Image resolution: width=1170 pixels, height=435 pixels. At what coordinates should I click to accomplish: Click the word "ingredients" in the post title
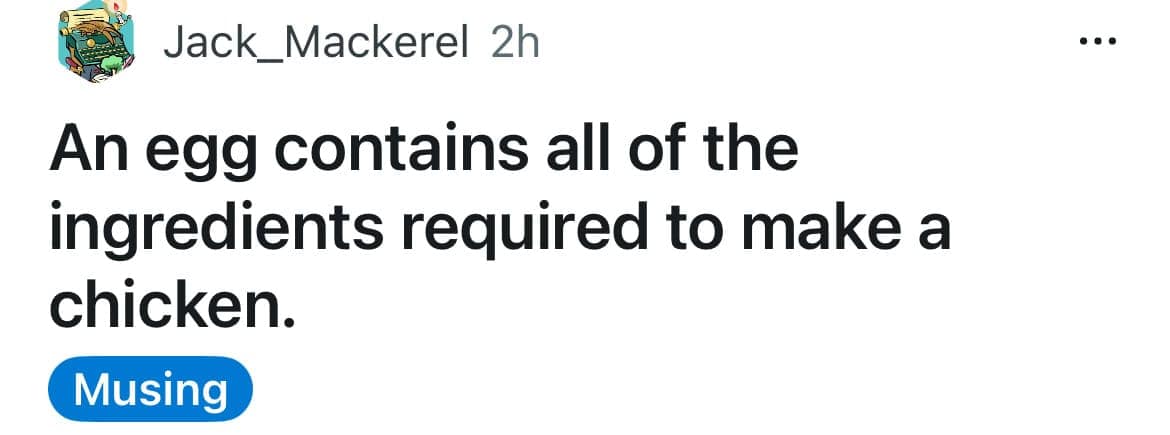215,232
